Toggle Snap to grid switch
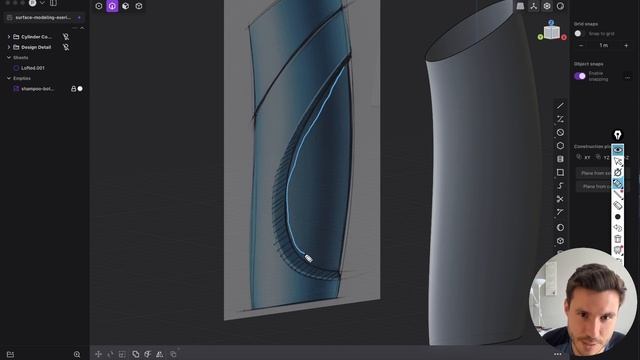 [x=578, y=33]
